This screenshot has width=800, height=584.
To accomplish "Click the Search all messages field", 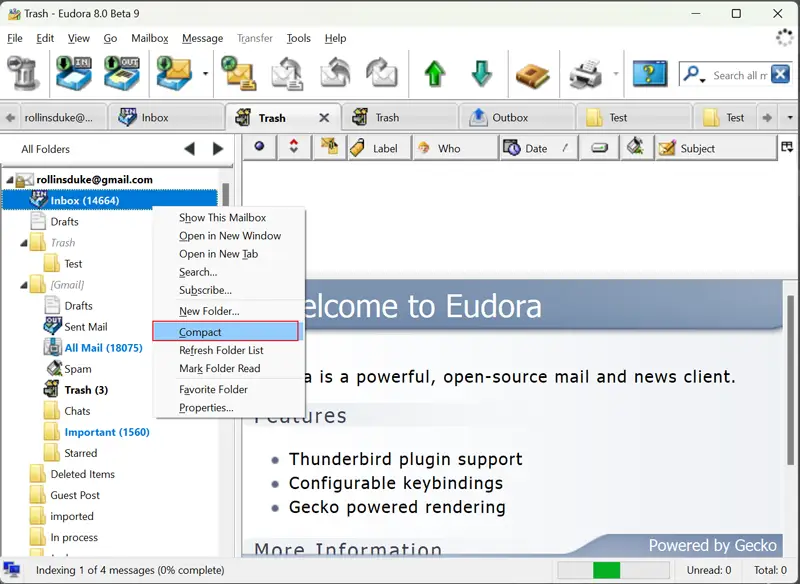I will [x=740, y=75].
